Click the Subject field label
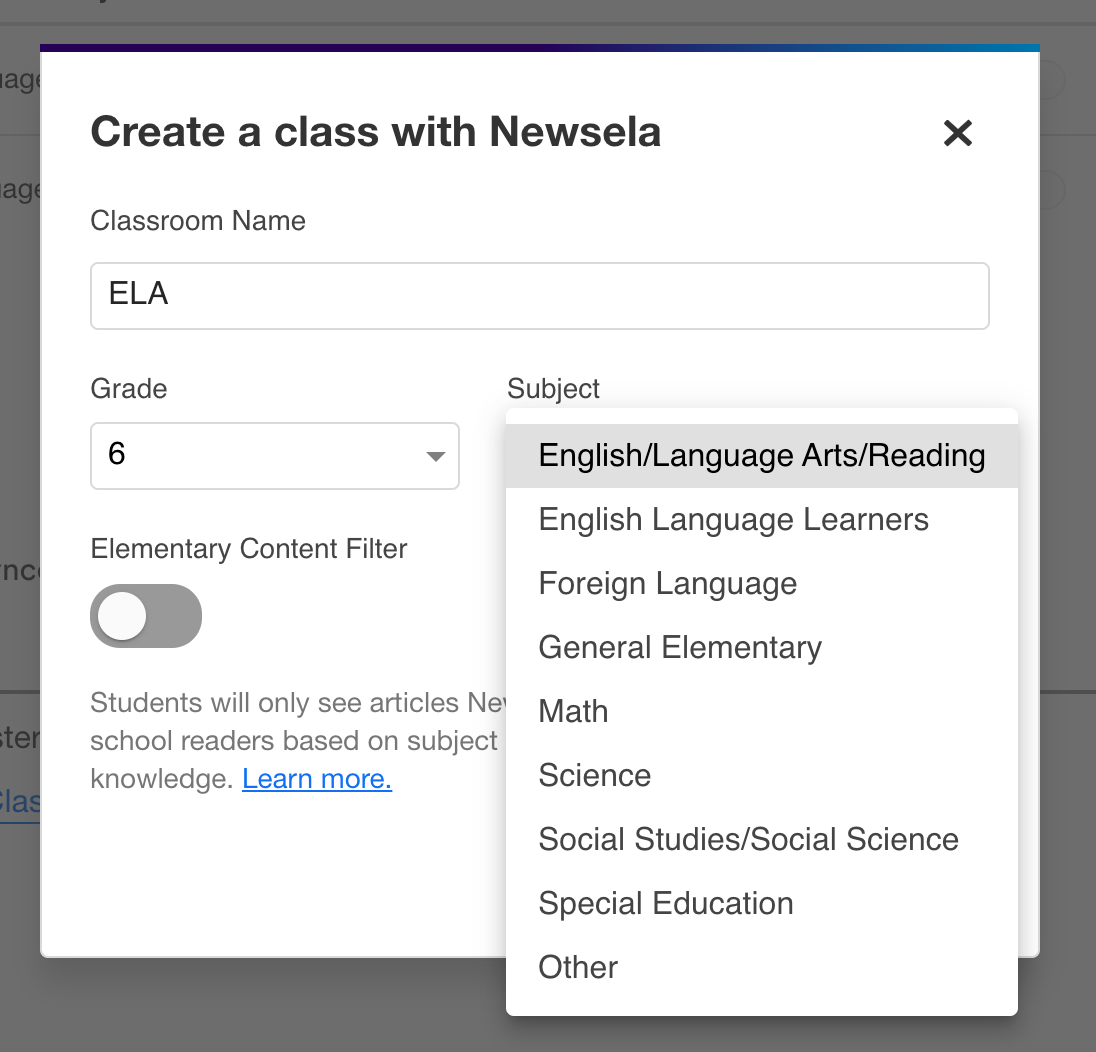The image size is (1096, 1052). [554, 388]
